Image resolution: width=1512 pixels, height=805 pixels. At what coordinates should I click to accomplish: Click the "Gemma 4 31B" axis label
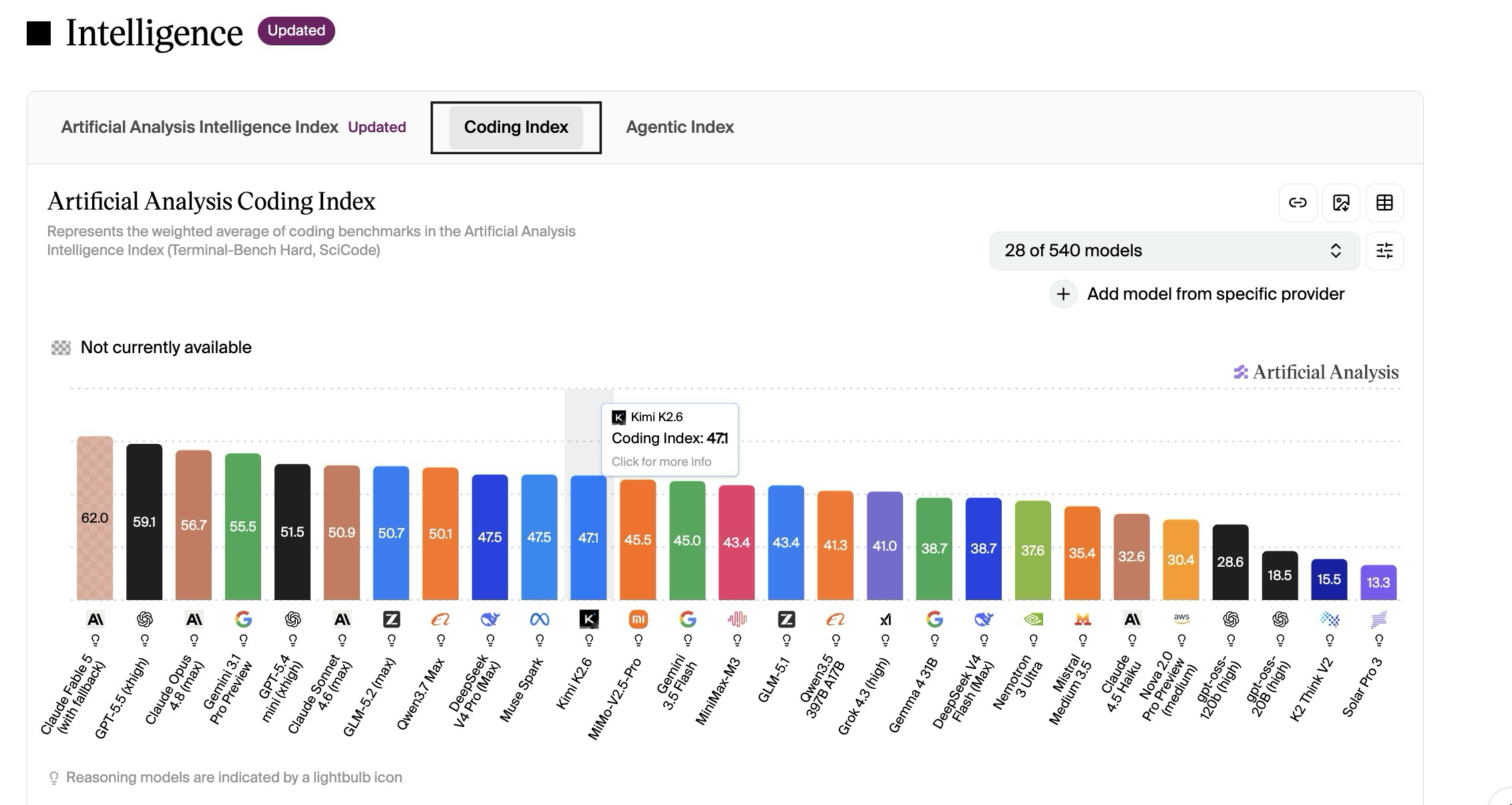914,696
